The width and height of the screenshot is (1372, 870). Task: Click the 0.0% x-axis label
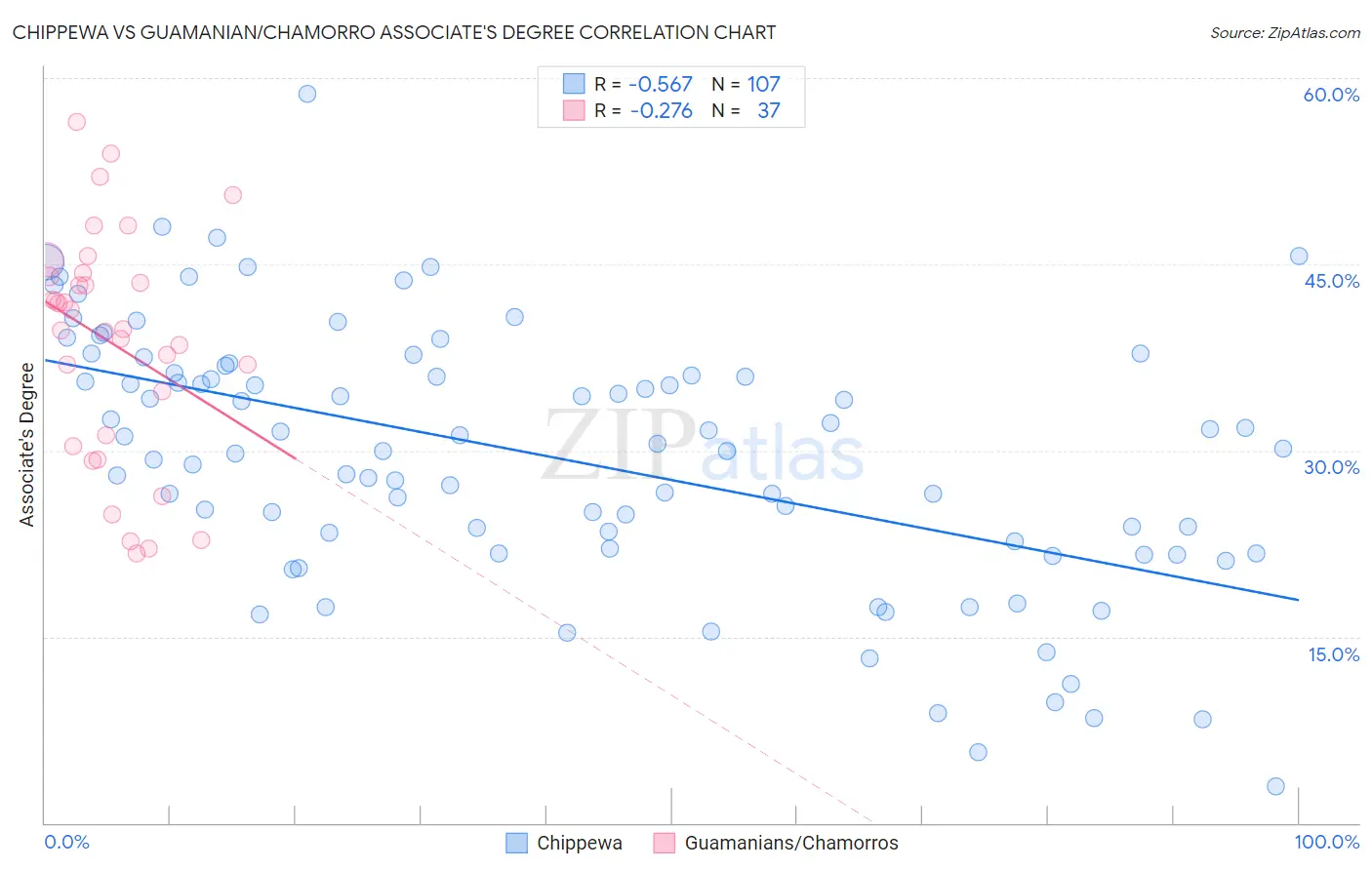66,843
